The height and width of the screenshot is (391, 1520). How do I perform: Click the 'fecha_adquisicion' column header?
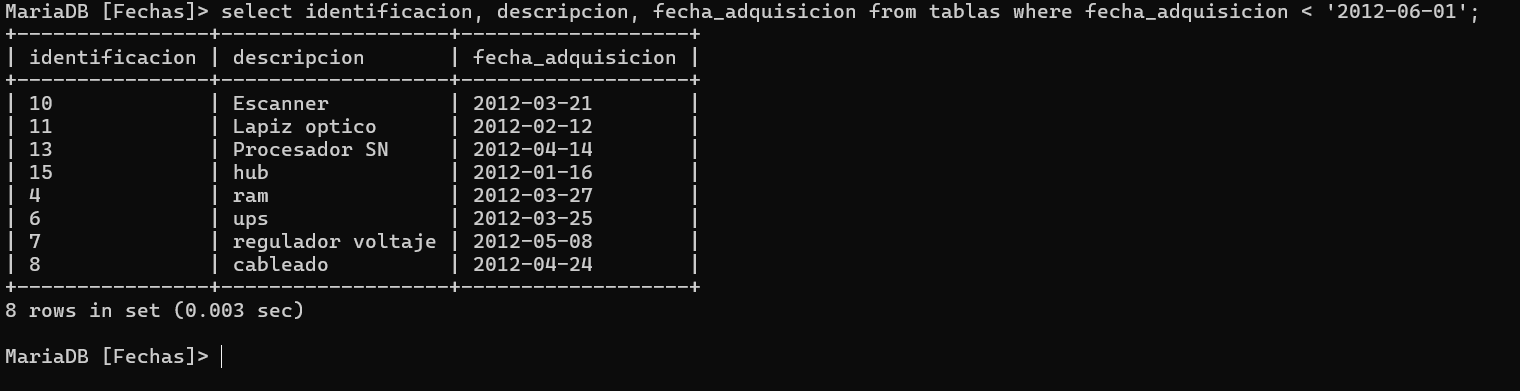(x=575, y=57)
